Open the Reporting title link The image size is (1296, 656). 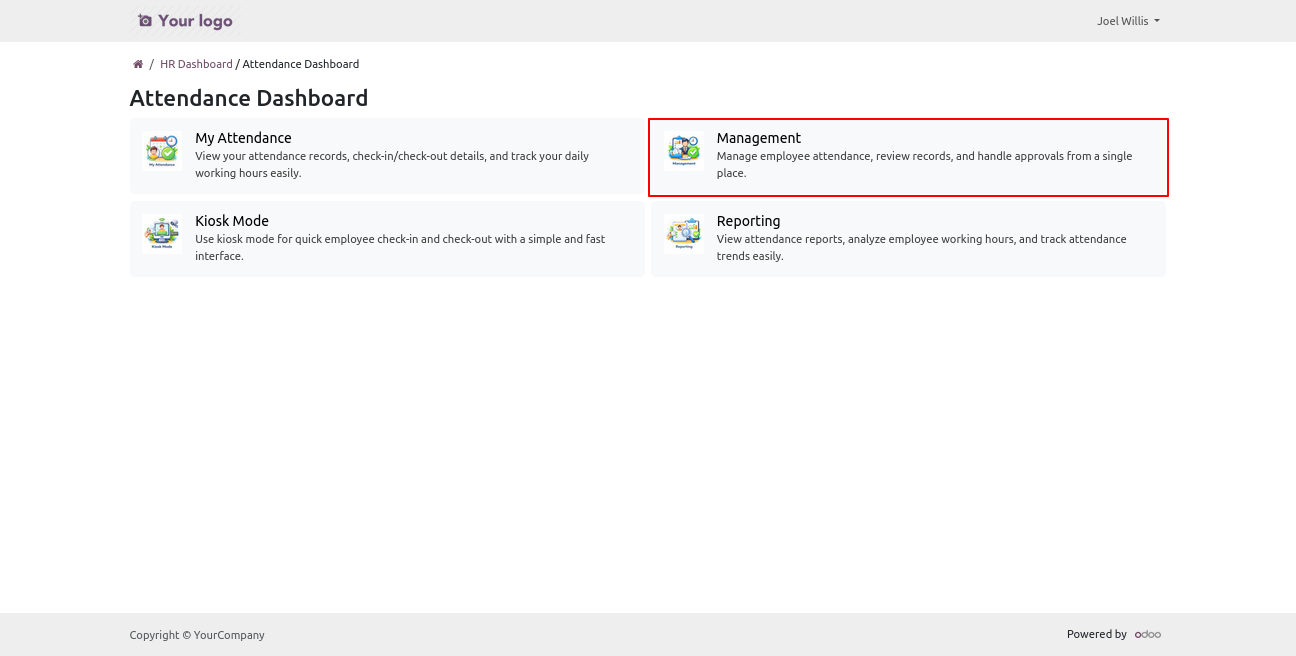(748, 221)
